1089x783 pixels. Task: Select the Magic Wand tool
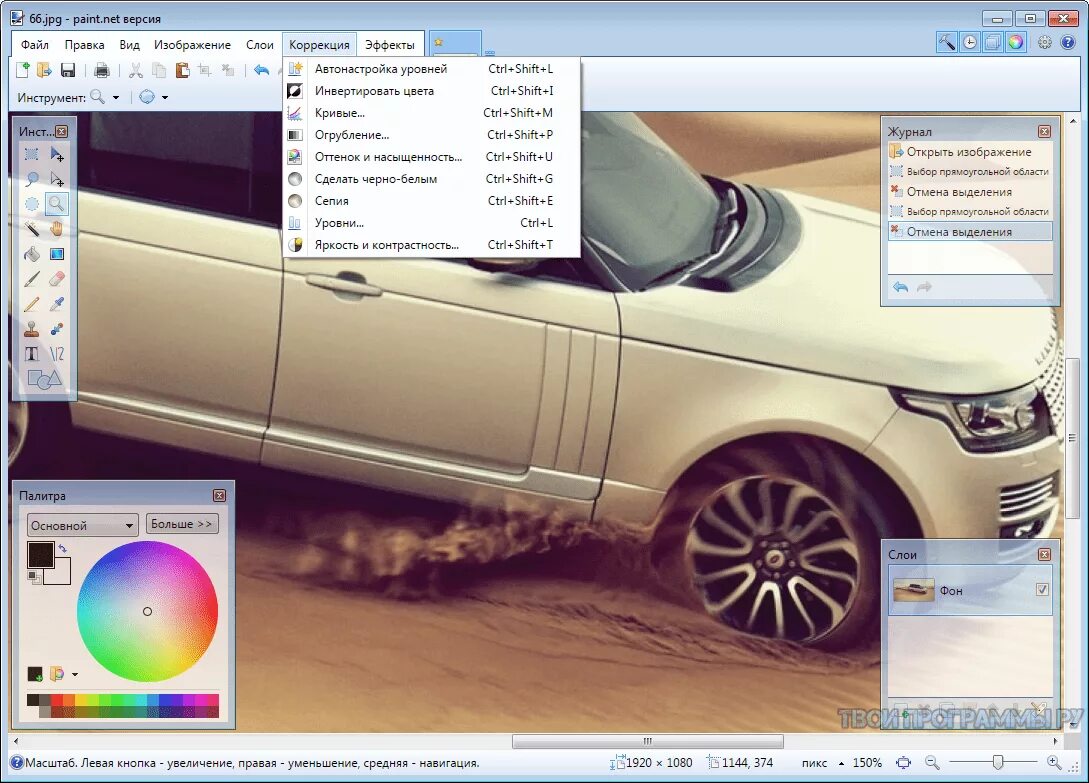[x=31, y=229]
